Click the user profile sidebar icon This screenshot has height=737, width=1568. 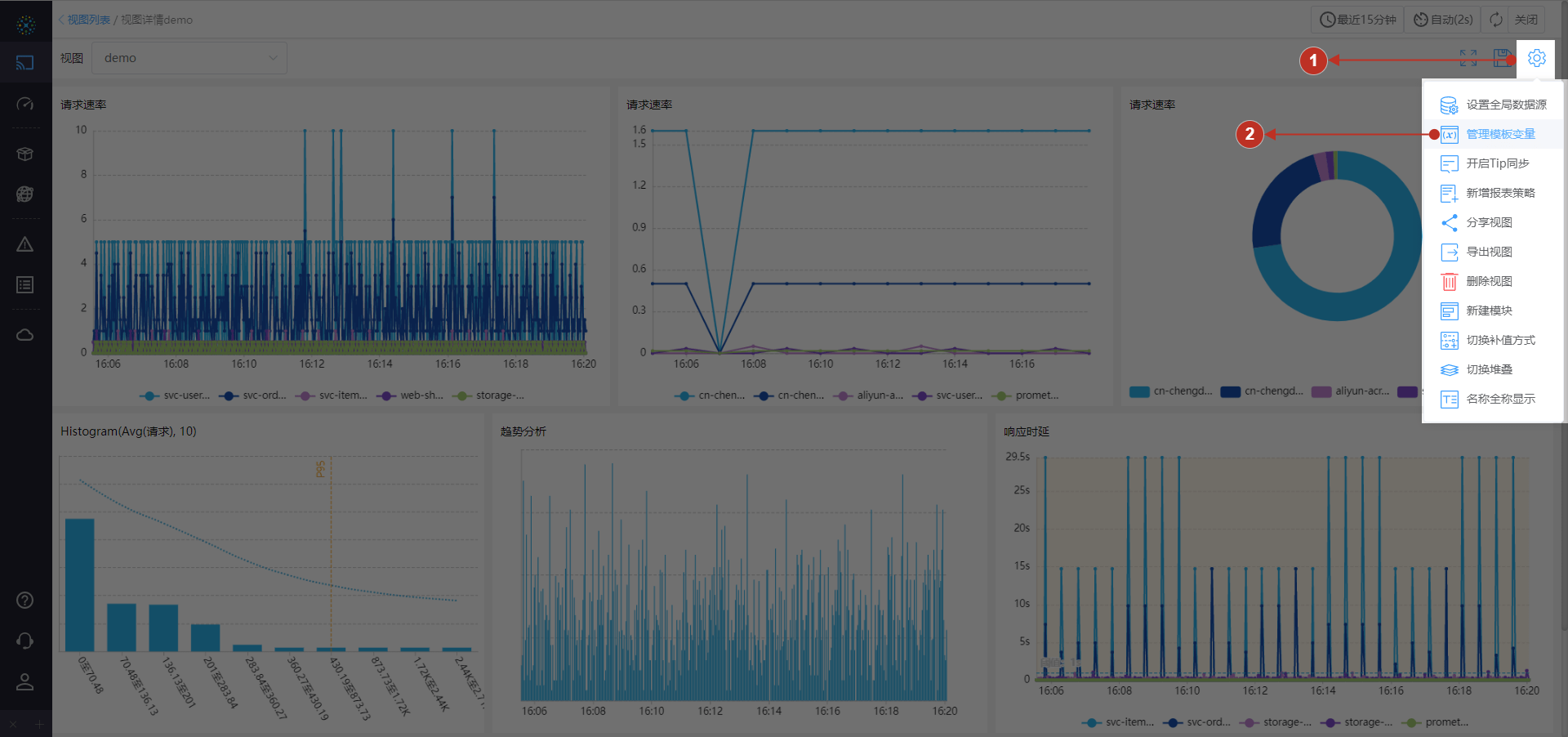(25, 681)
